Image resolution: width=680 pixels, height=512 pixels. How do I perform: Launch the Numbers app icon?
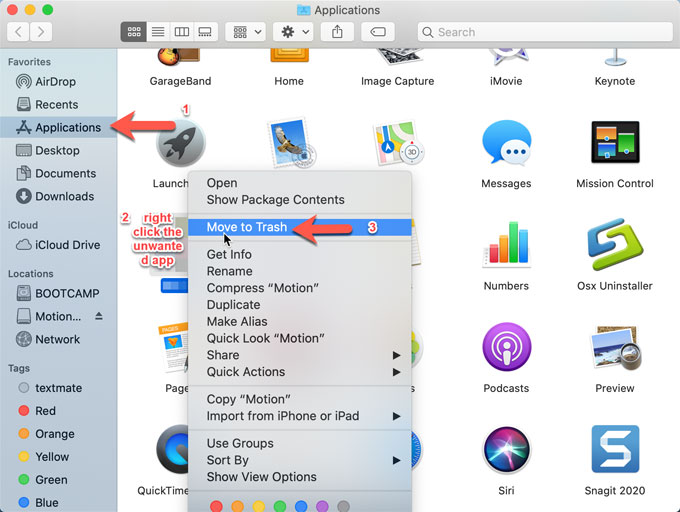point(505,247)
